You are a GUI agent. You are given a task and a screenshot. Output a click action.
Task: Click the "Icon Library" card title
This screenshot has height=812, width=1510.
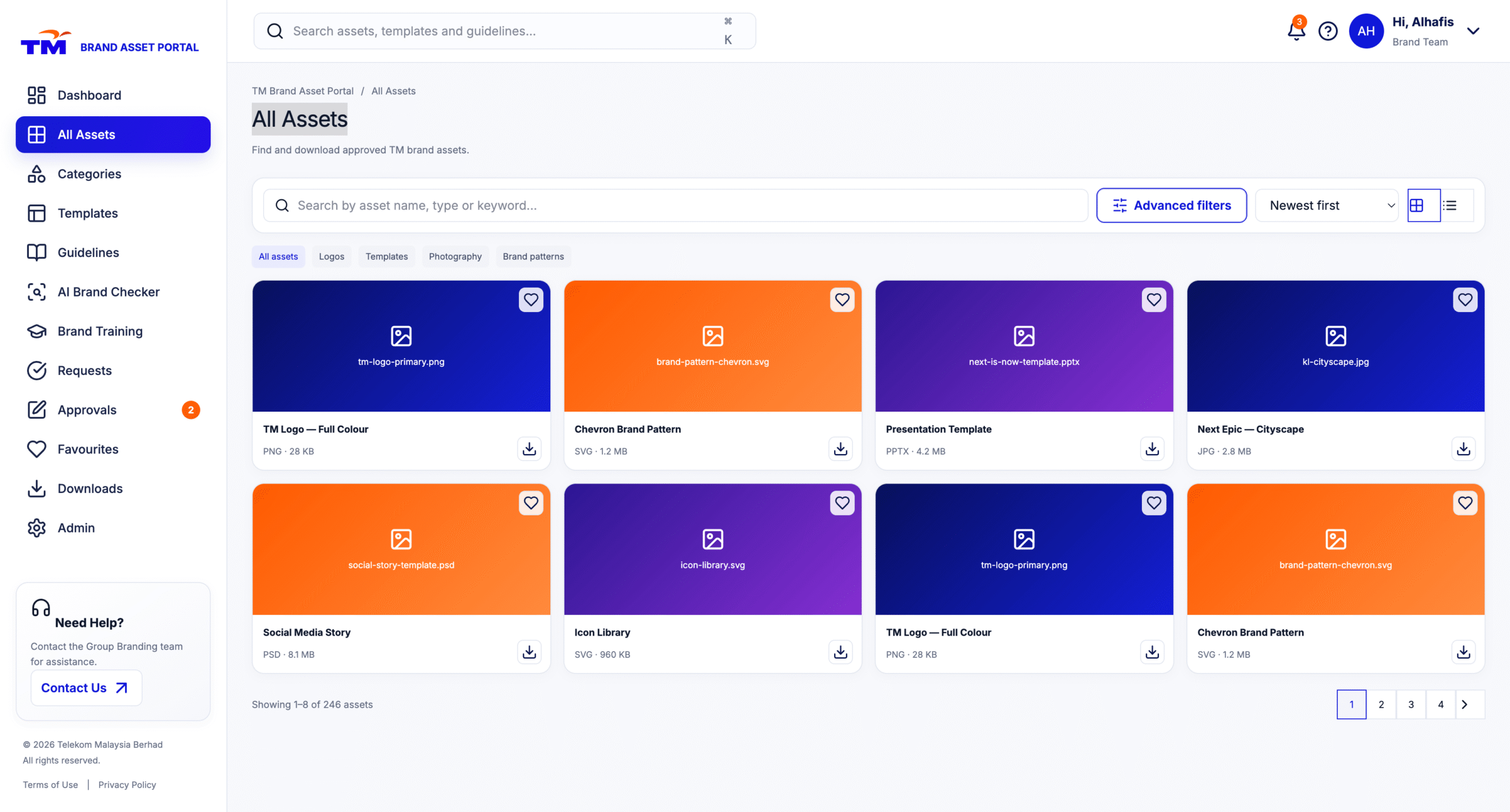pos(602,633)
